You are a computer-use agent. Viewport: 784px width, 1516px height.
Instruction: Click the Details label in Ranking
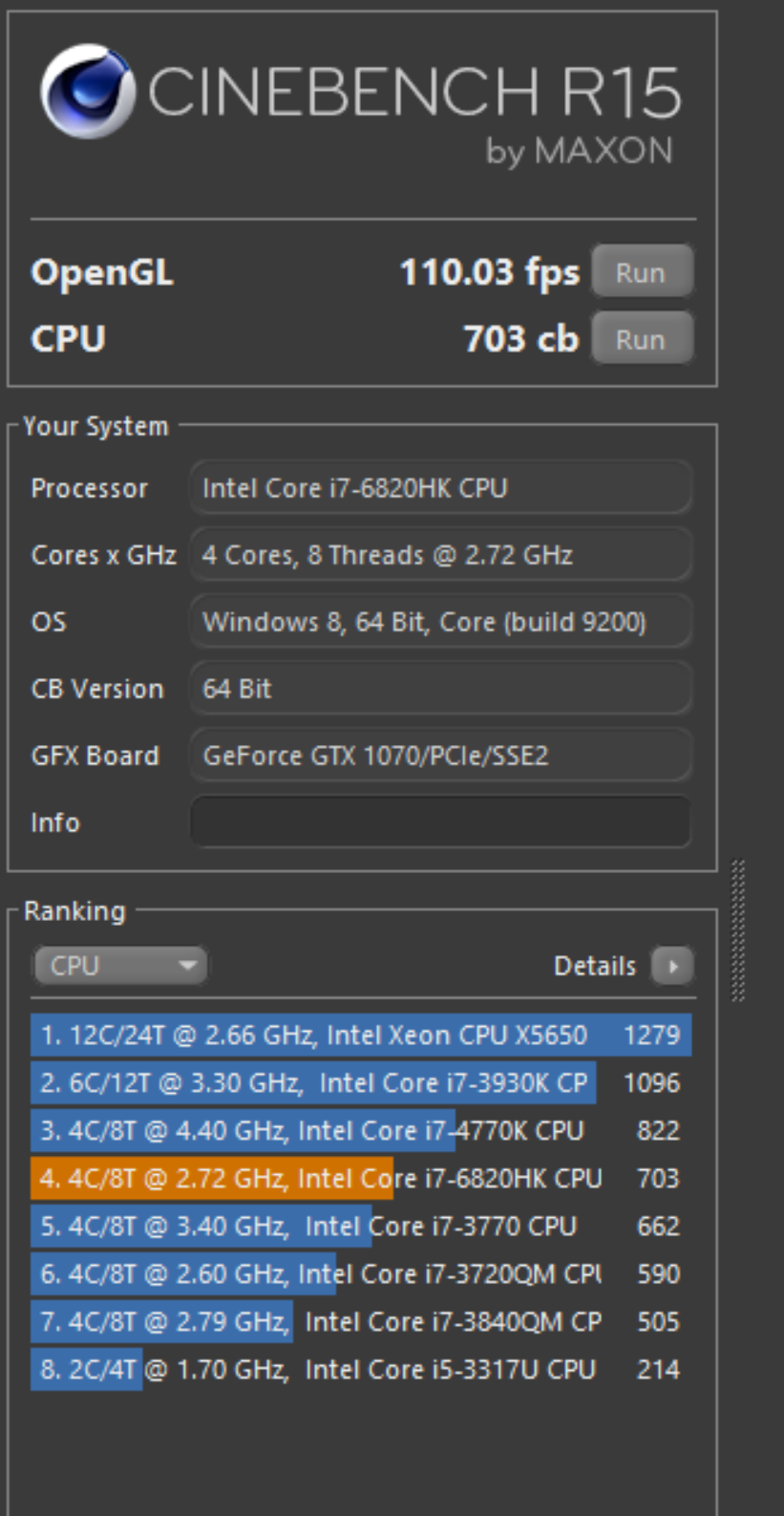594,966
